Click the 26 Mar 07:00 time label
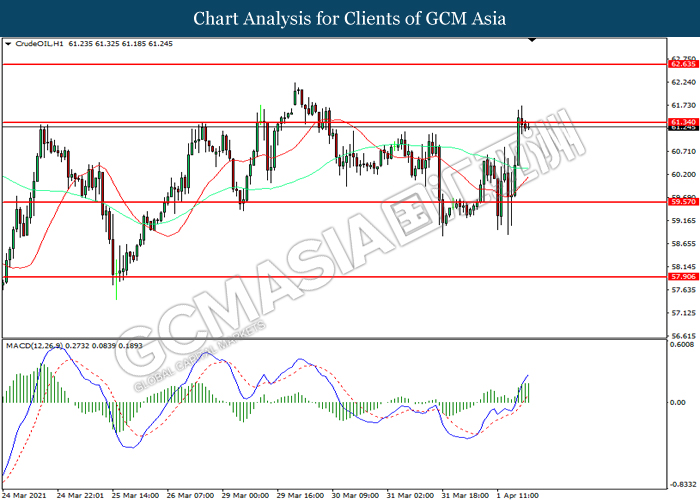 pos(190,495)
